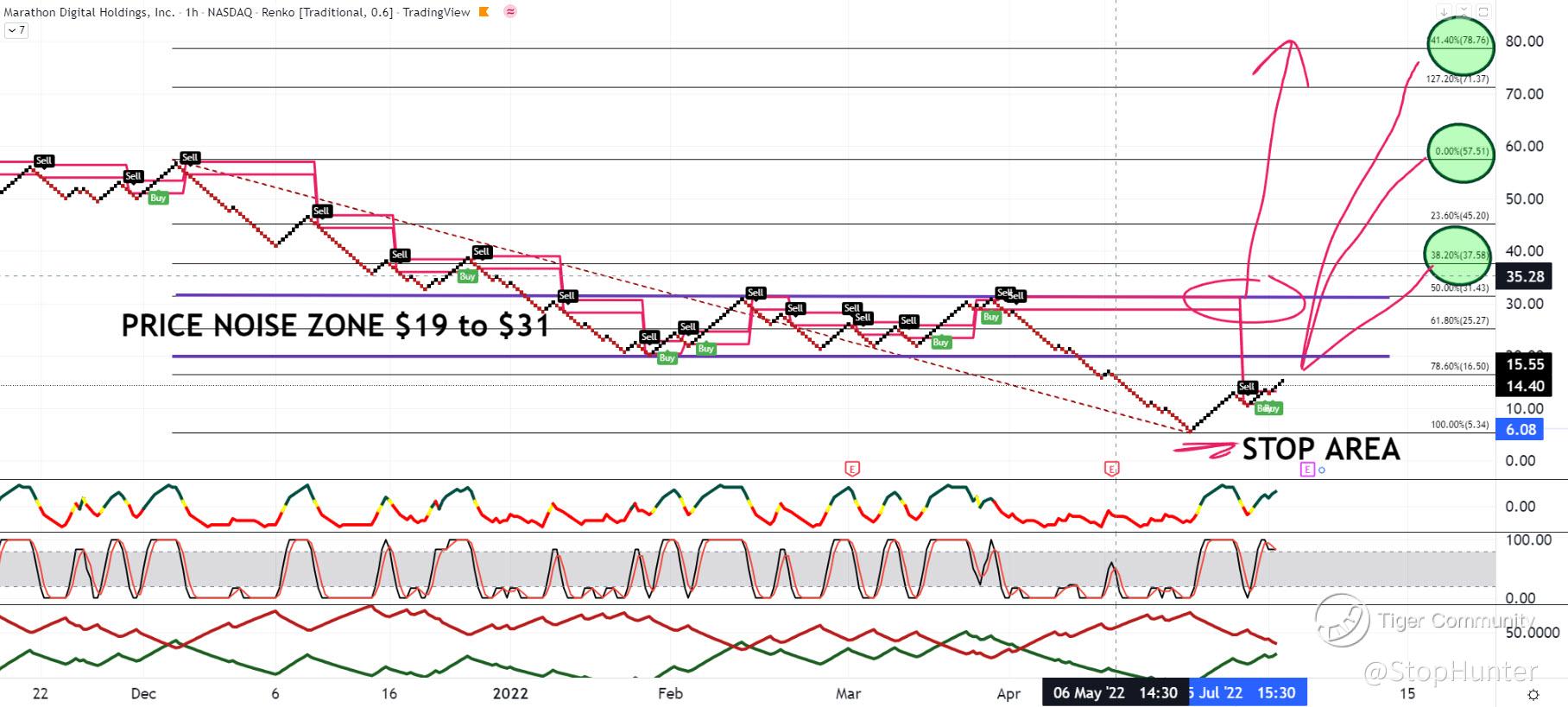Click the Feb label on the time axis
Image resolution: width=1568 pixels, height=707 pixels.
click(x=670, y=693)
